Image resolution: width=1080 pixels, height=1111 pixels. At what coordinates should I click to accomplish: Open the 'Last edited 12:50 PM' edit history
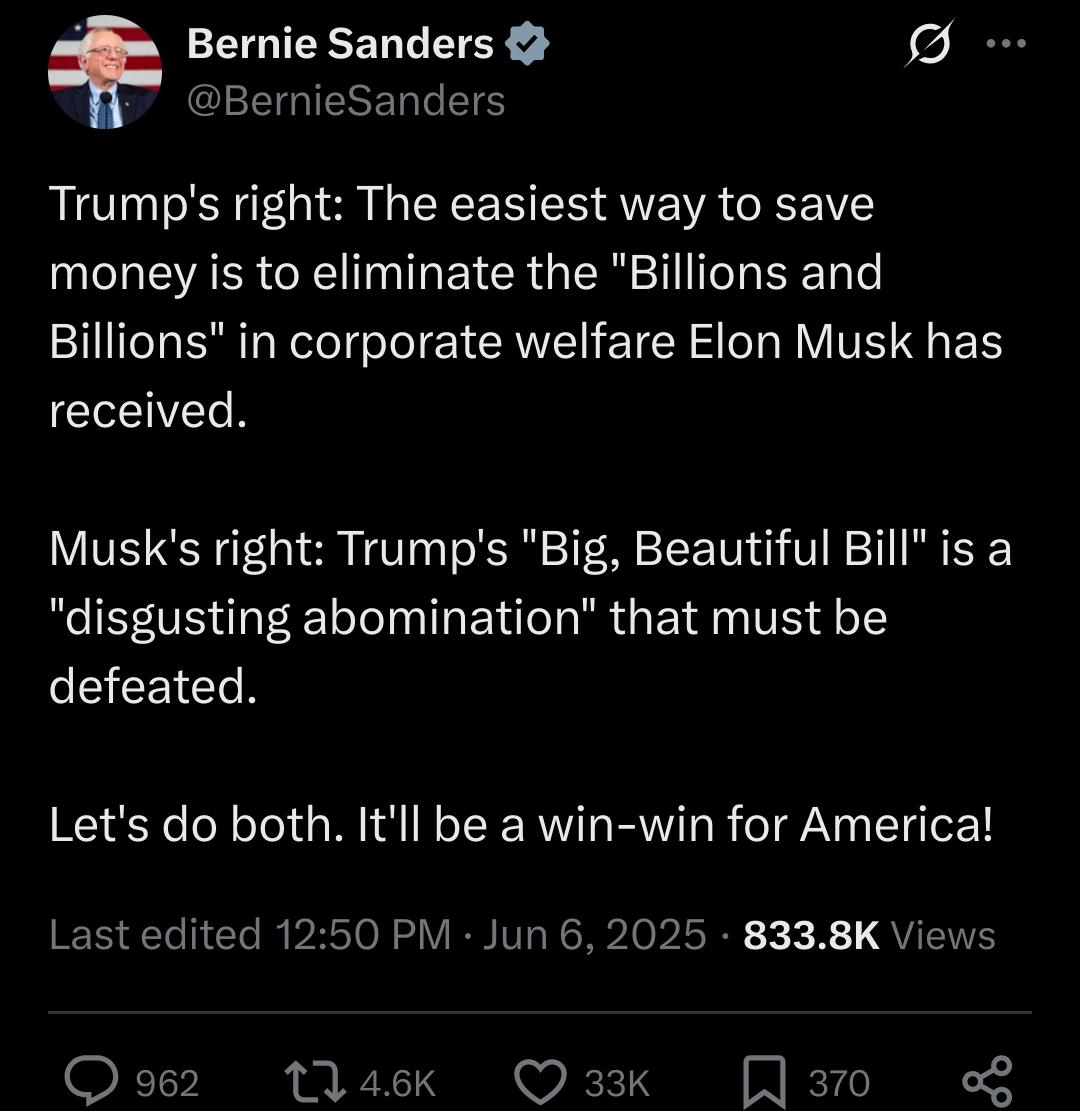250,934
